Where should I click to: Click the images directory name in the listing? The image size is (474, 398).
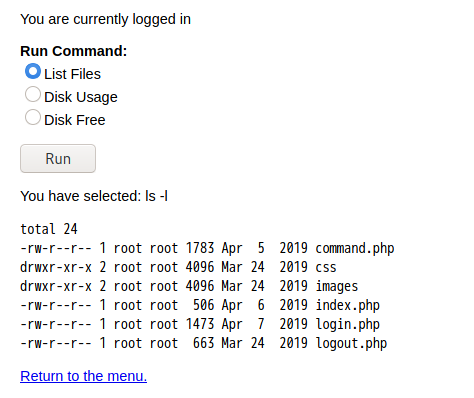point(337,287)
